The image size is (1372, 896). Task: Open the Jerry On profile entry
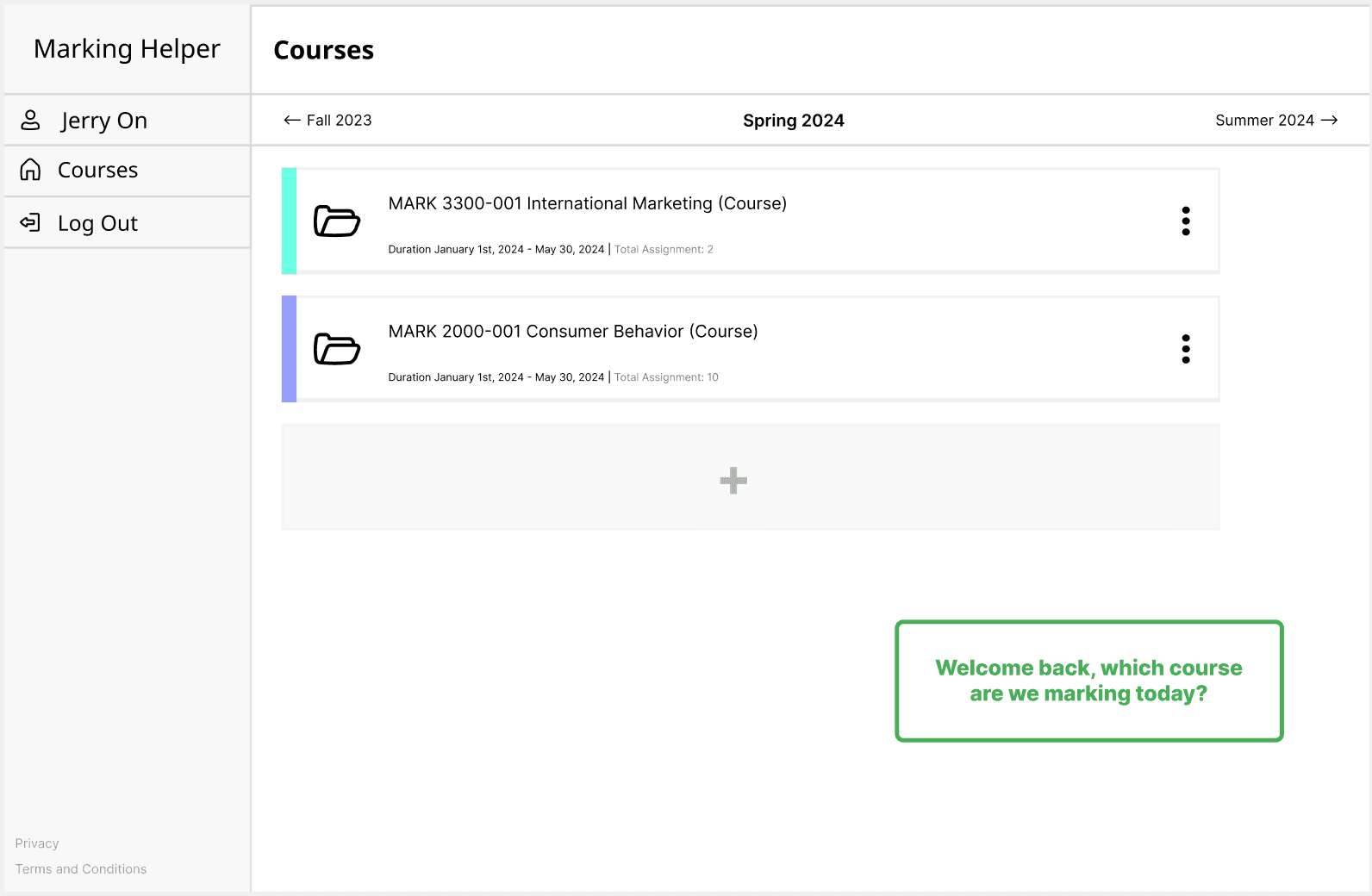coord(103,121)
